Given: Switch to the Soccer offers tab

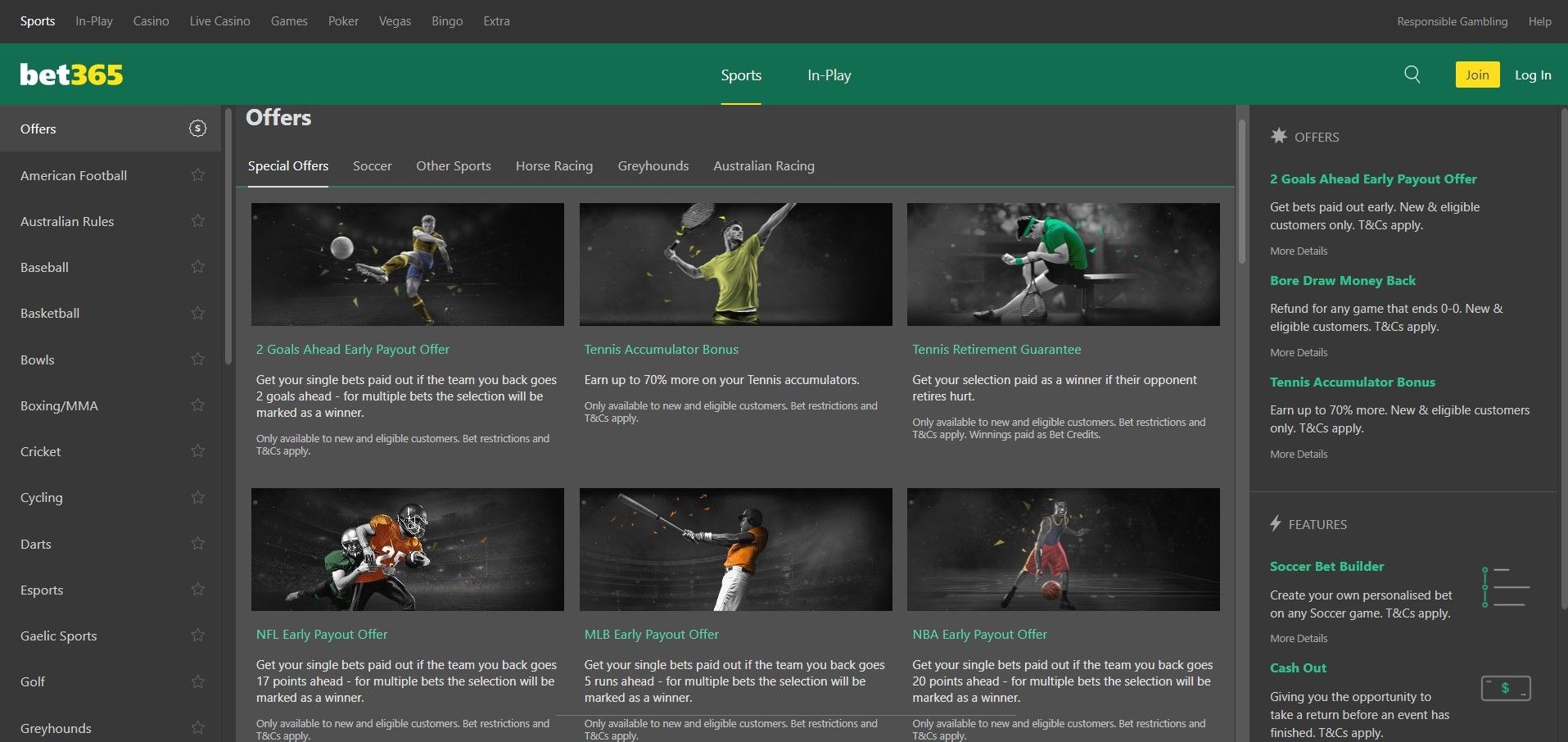Looking at the screenshot, I should click(x=373, y=165).
